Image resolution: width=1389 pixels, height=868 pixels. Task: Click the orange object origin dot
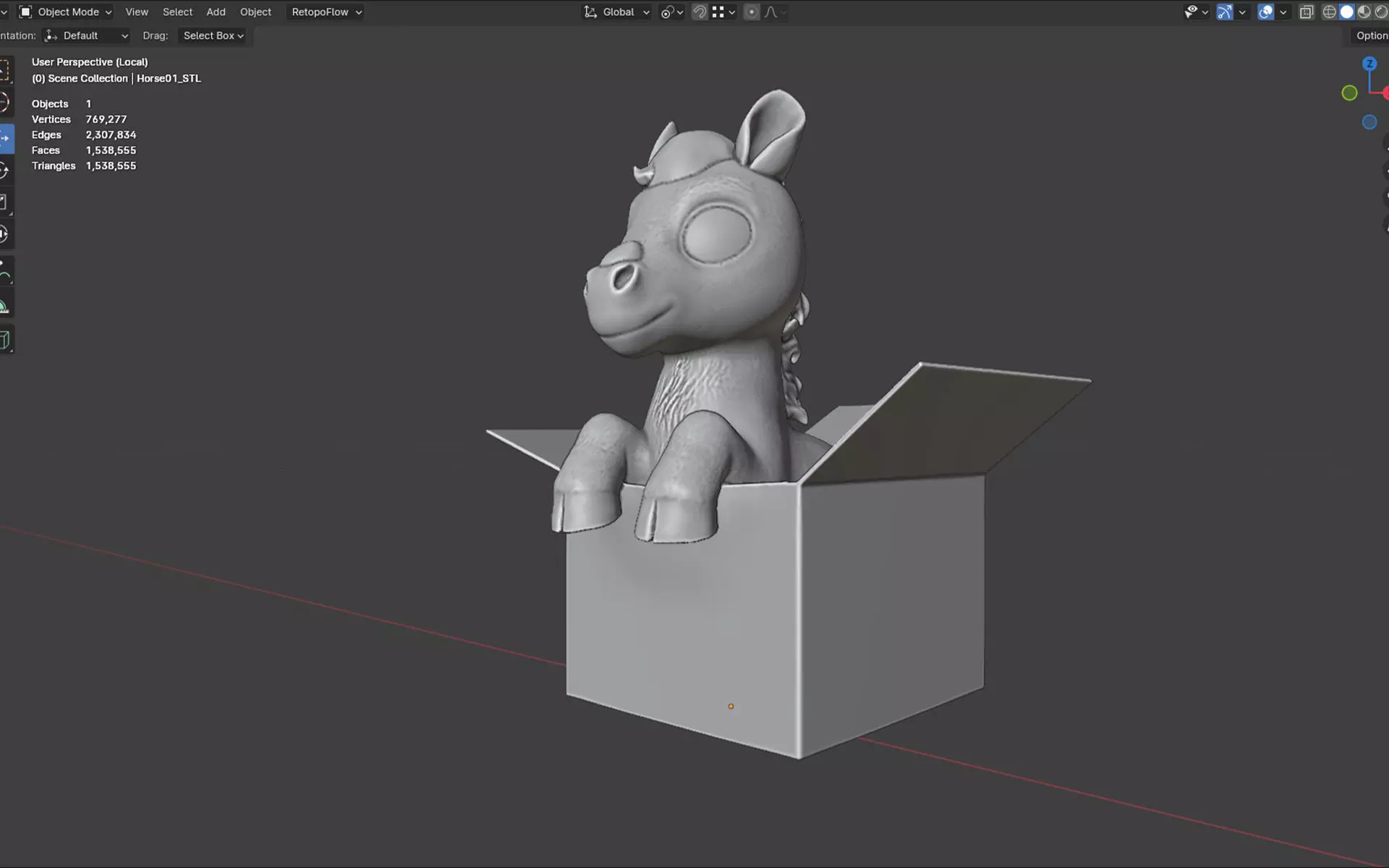[731, 706]
